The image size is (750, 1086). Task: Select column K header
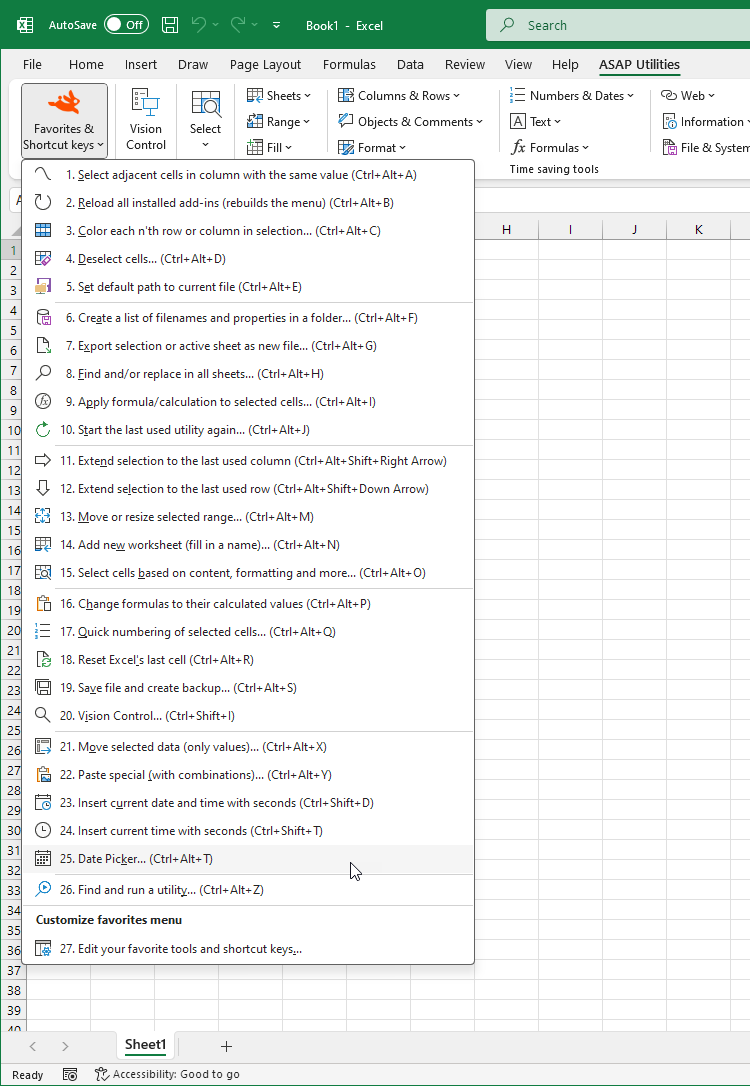[x=698, y=229]
